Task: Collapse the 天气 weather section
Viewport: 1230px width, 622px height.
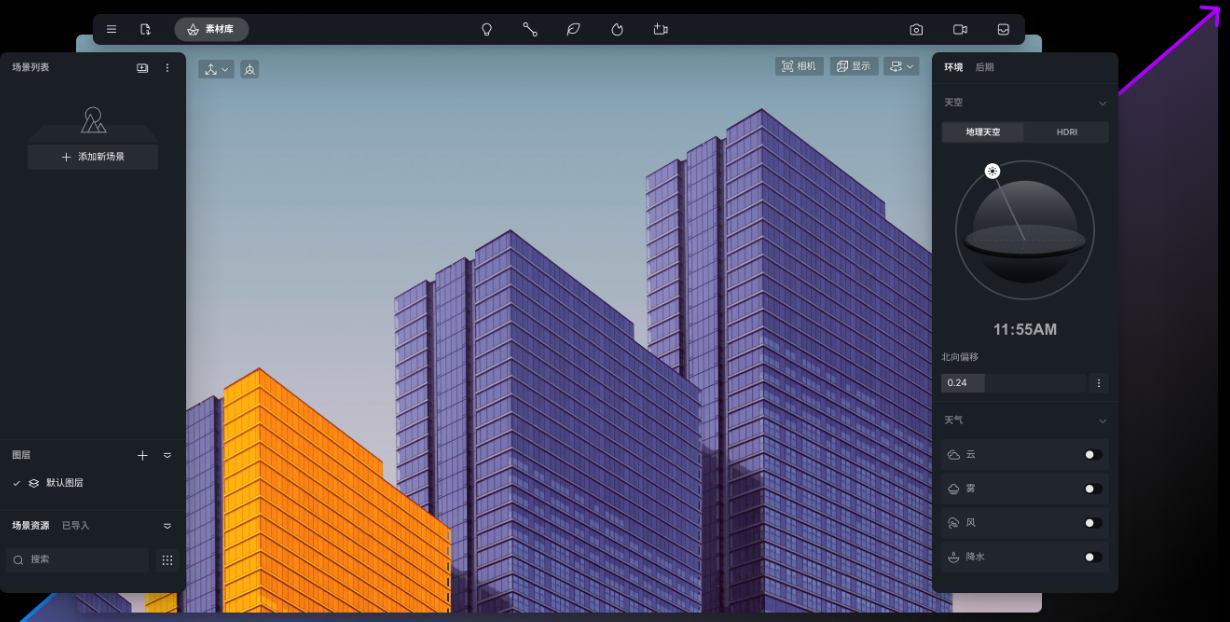Action: point(1102,421)
